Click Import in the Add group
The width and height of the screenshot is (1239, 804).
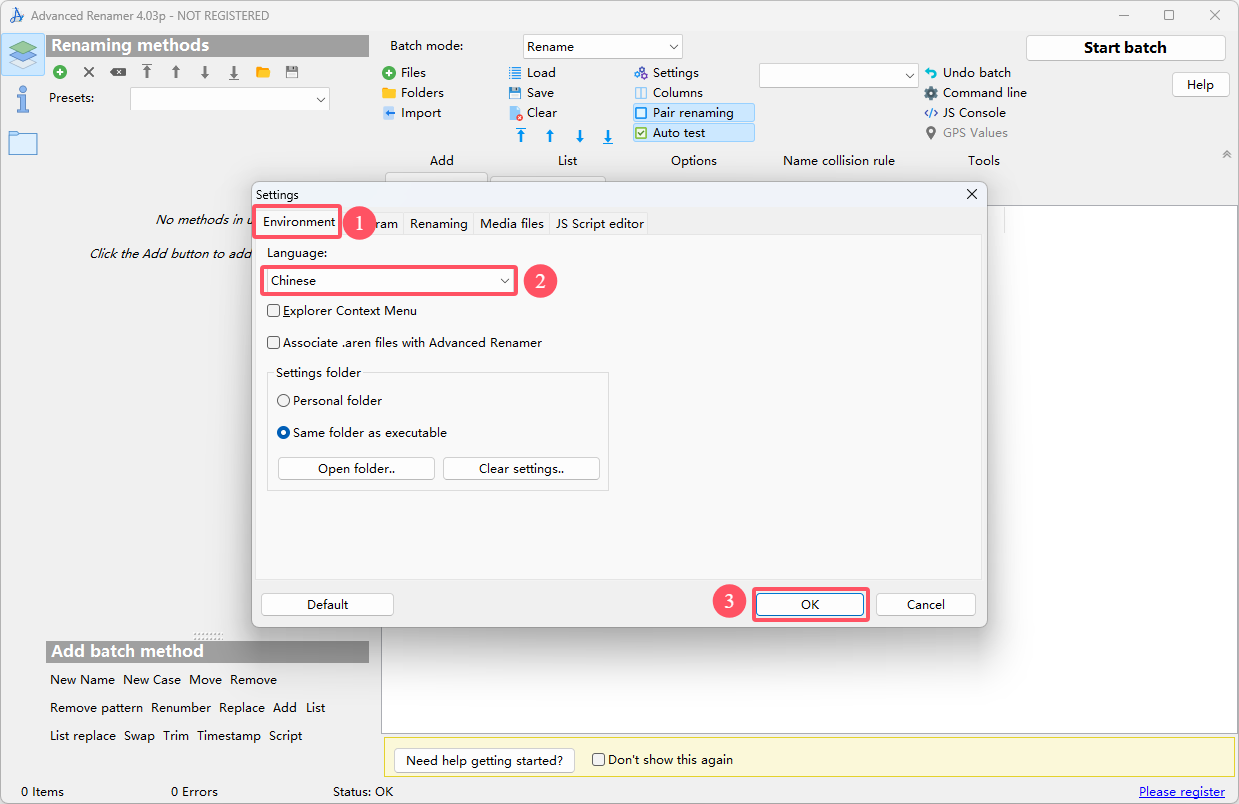(412, 113)
